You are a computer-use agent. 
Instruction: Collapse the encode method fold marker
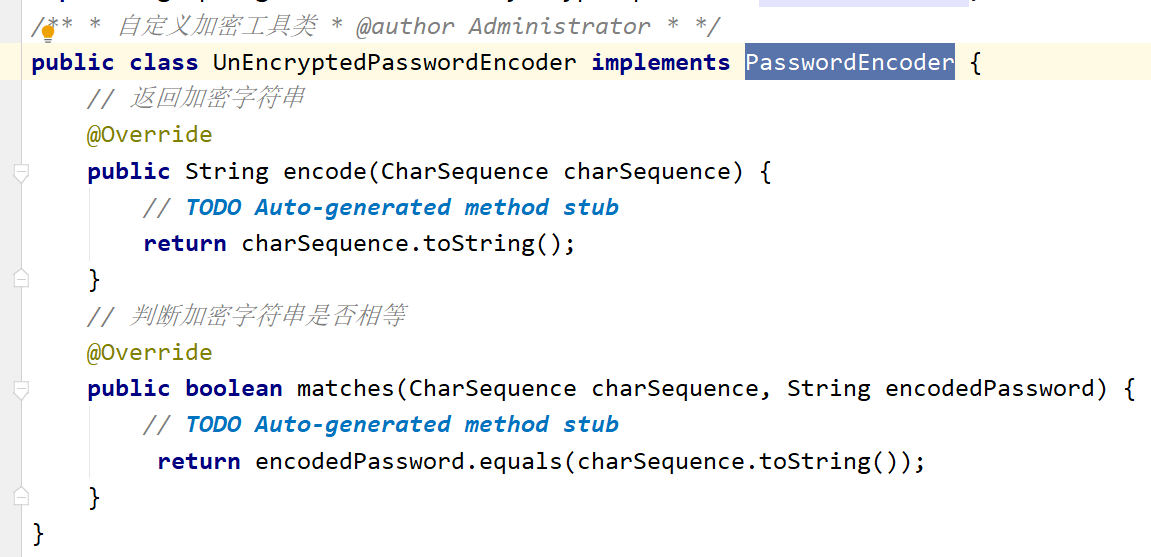click(x=21, y=173)
